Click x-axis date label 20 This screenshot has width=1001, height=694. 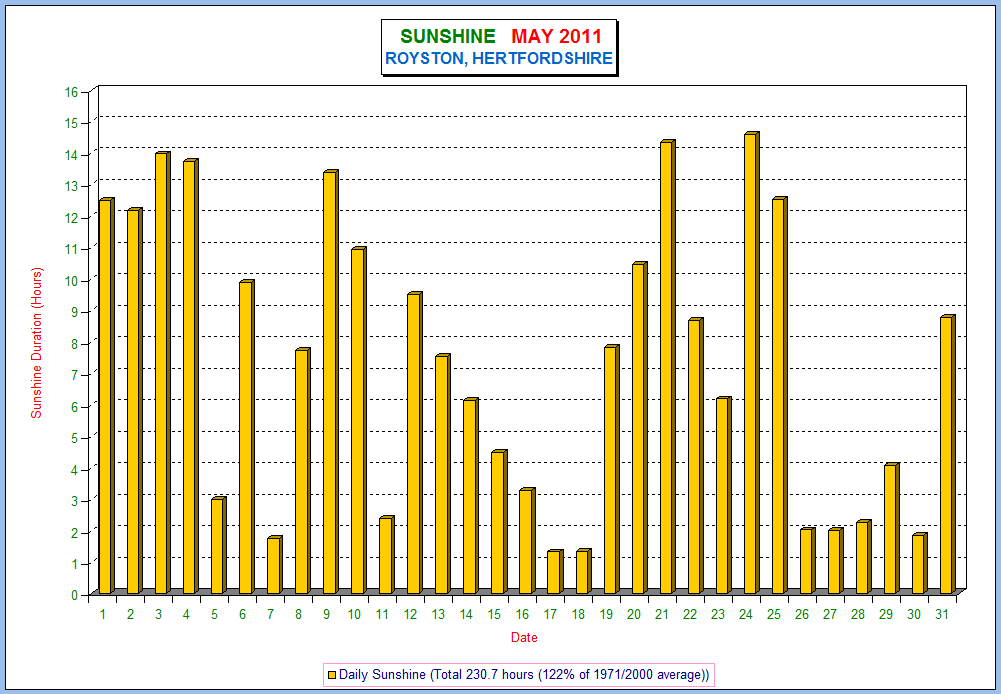[634, 615]
